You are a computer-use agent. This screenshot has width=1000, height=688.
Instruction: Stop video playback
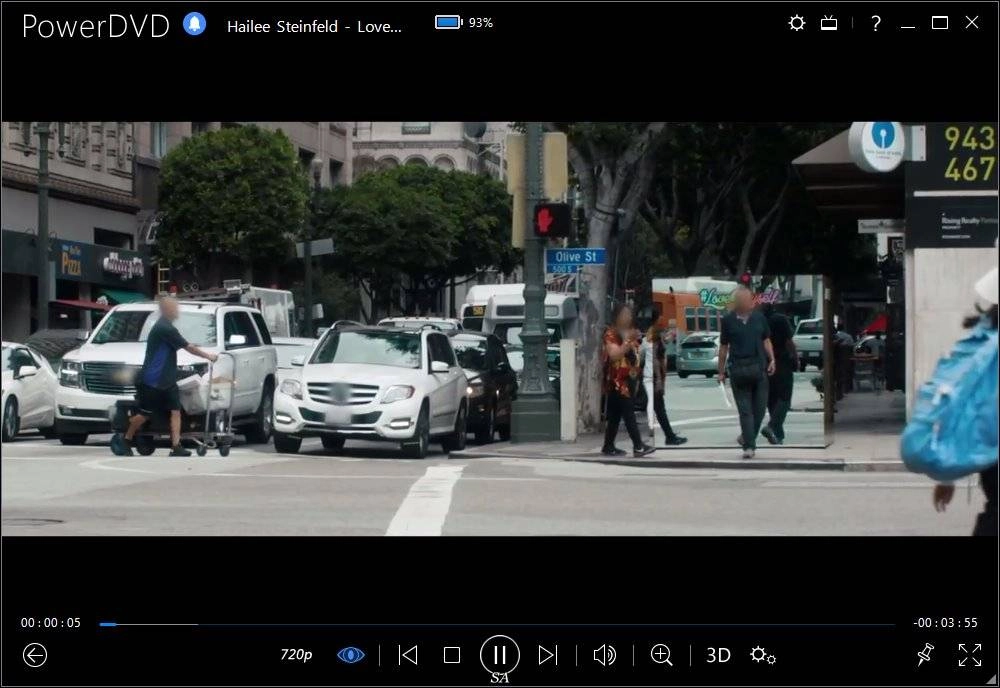(x=452, y=655)
